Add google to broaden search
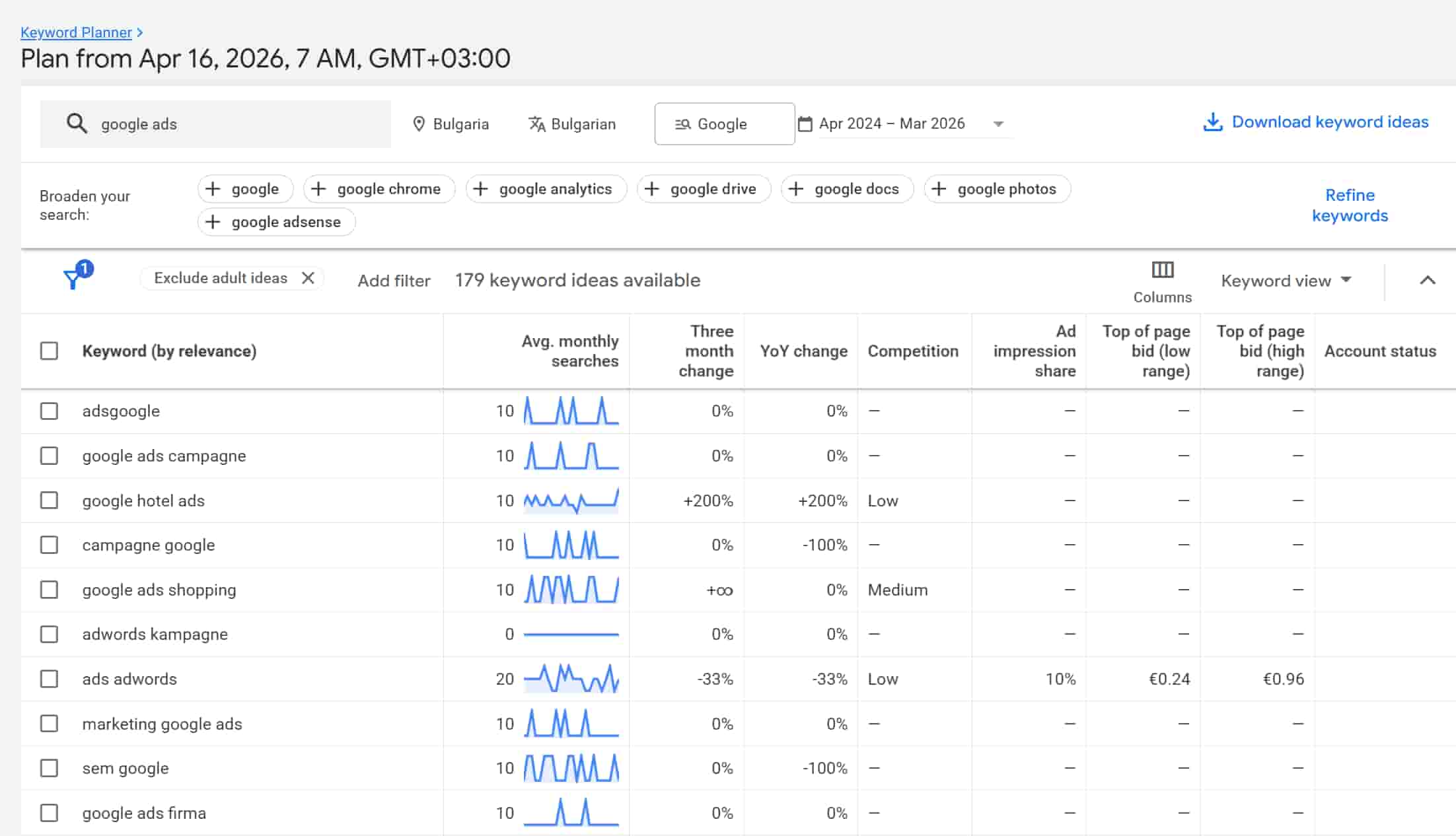The height and width of the screenshot is (836, 1456). [245, 189]
